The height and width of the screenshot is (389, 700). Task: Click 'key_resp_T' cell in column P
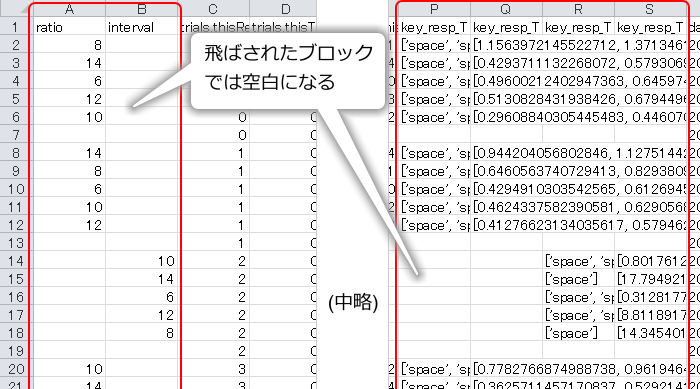[x=434, y=27]
